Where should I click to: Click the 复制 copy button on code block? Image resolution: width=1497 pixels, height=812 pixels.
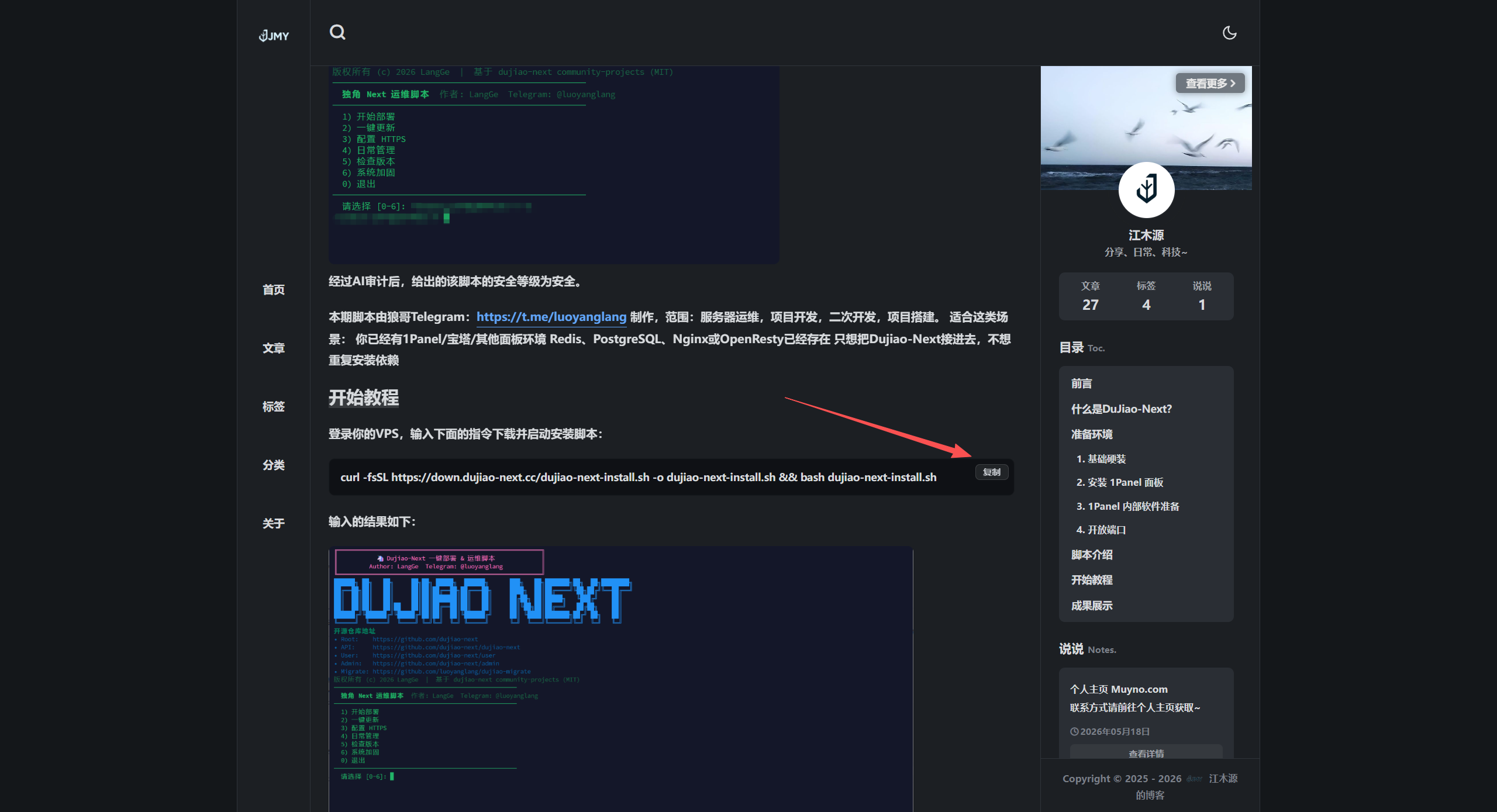(x=991, y=472)
